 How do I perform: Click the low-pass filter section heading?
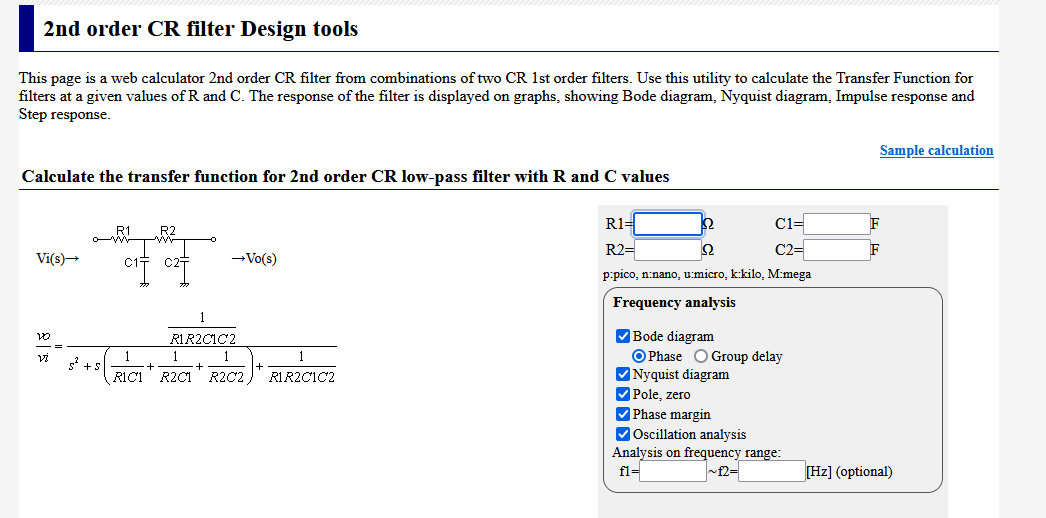pos(346,177)
